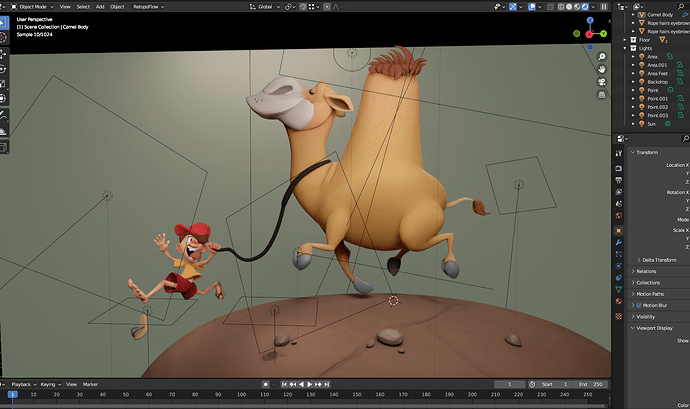Image resolution: width=690 pixels, height=409 pixels.
Task: Open the Select menu
Action: pyautogui.click(x=83, y=7)
